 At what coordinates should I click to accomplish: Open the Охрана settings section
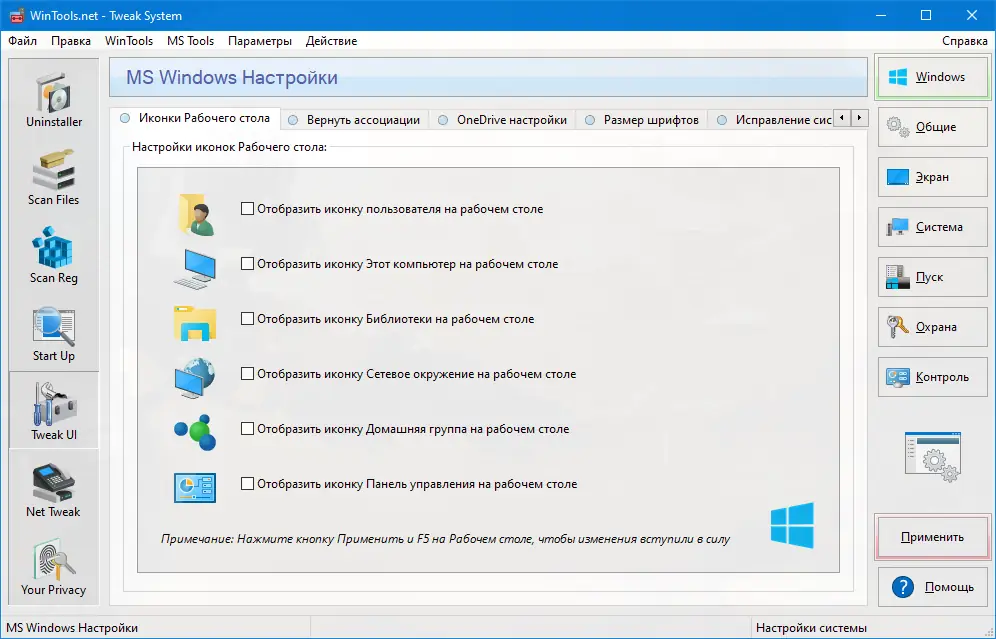[x=932, y=327]
